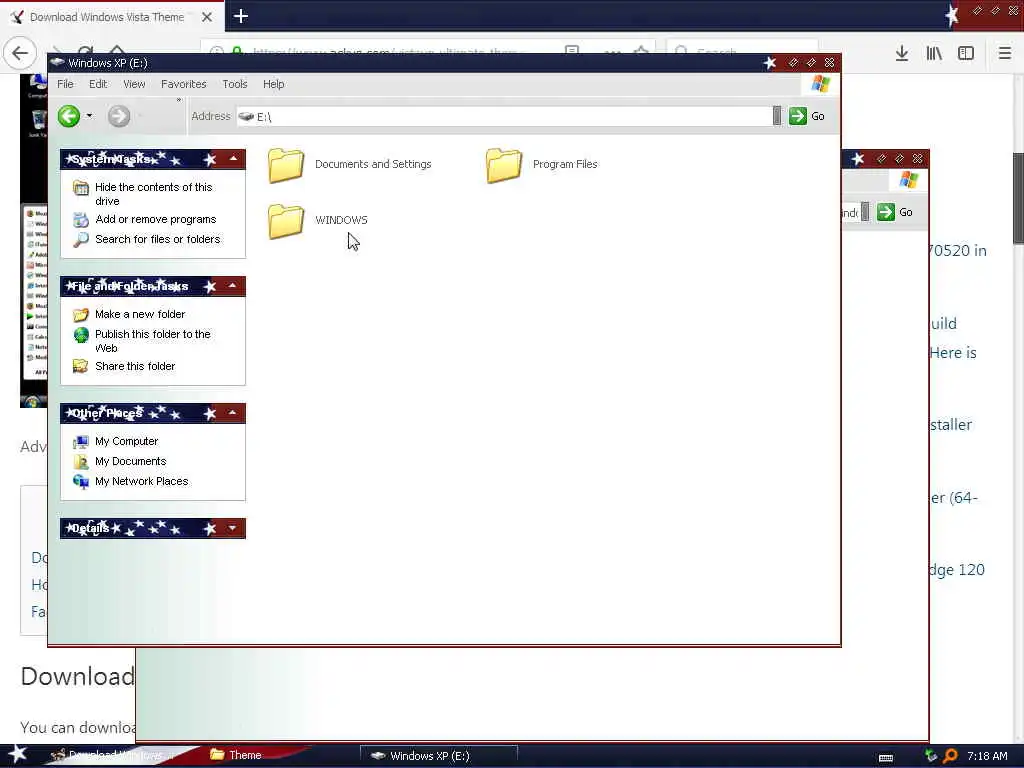Collapse the Other Places panel
1024x768 pixels.
(x=233, y=413)
